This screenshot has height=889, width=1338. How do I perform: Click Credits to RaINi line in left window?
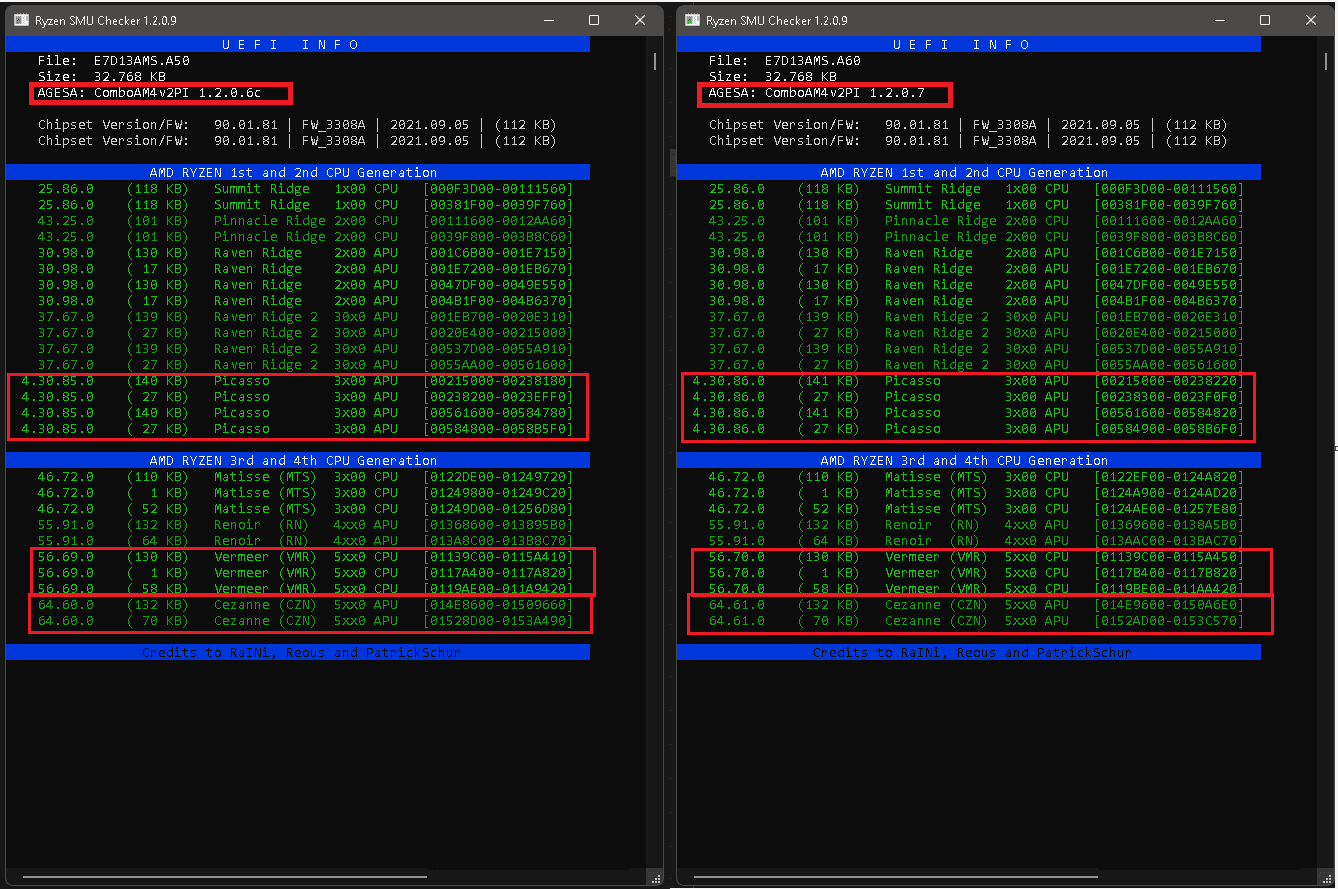[298, 653]
